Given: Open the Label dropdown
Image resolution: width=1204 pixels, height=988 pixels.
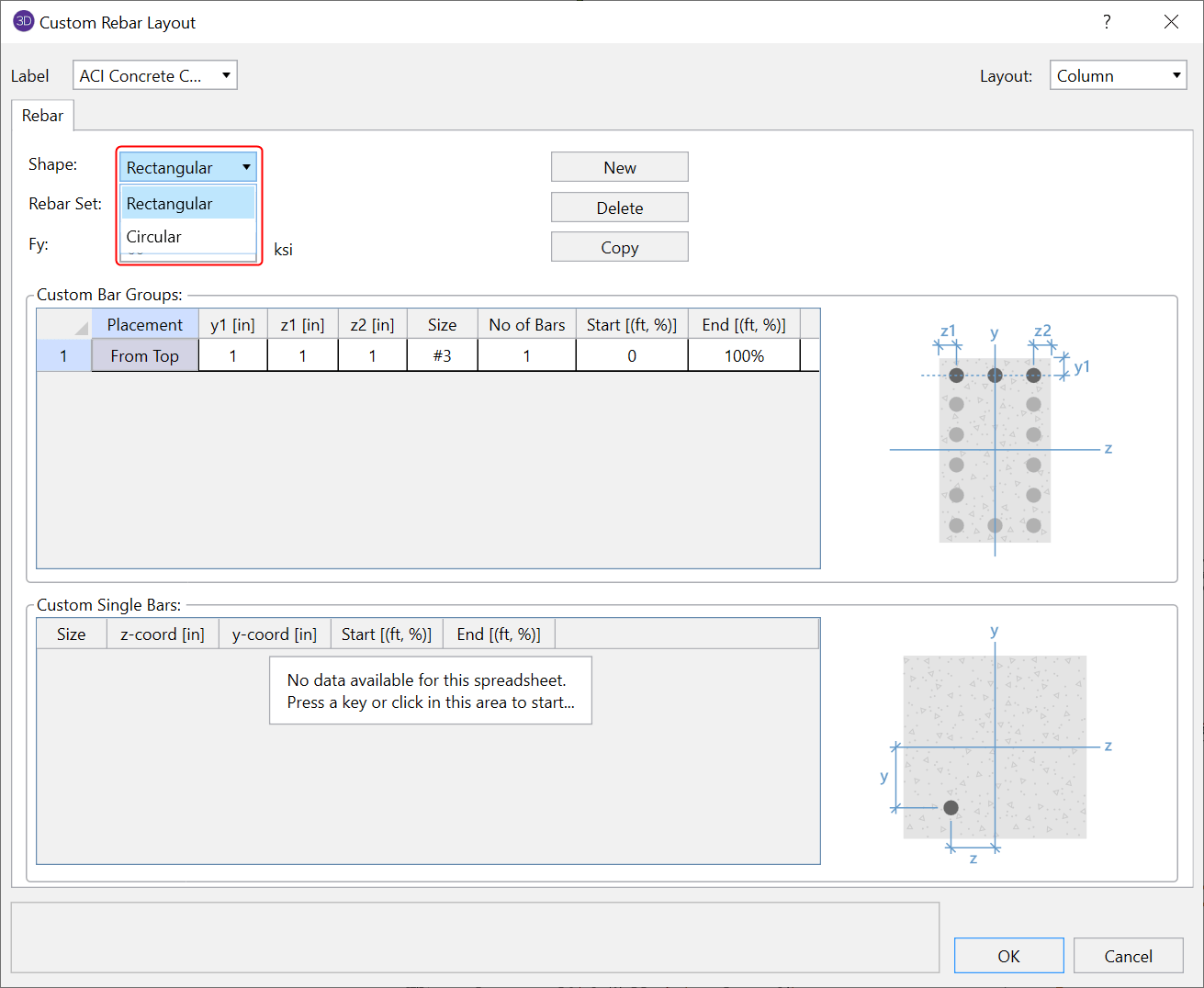Looking at the screenshot, I should tap(154, 75).
